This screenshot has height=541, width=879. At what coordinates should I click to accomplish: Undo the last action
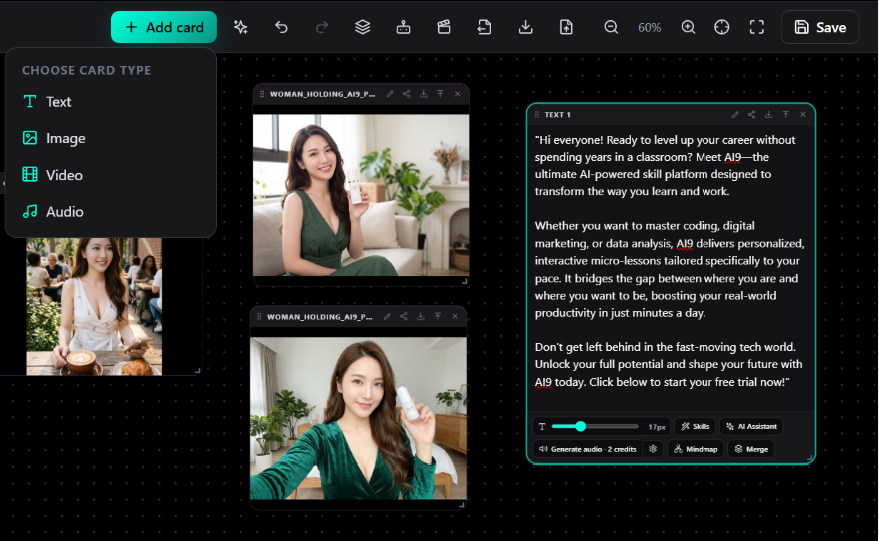point(281,27)
